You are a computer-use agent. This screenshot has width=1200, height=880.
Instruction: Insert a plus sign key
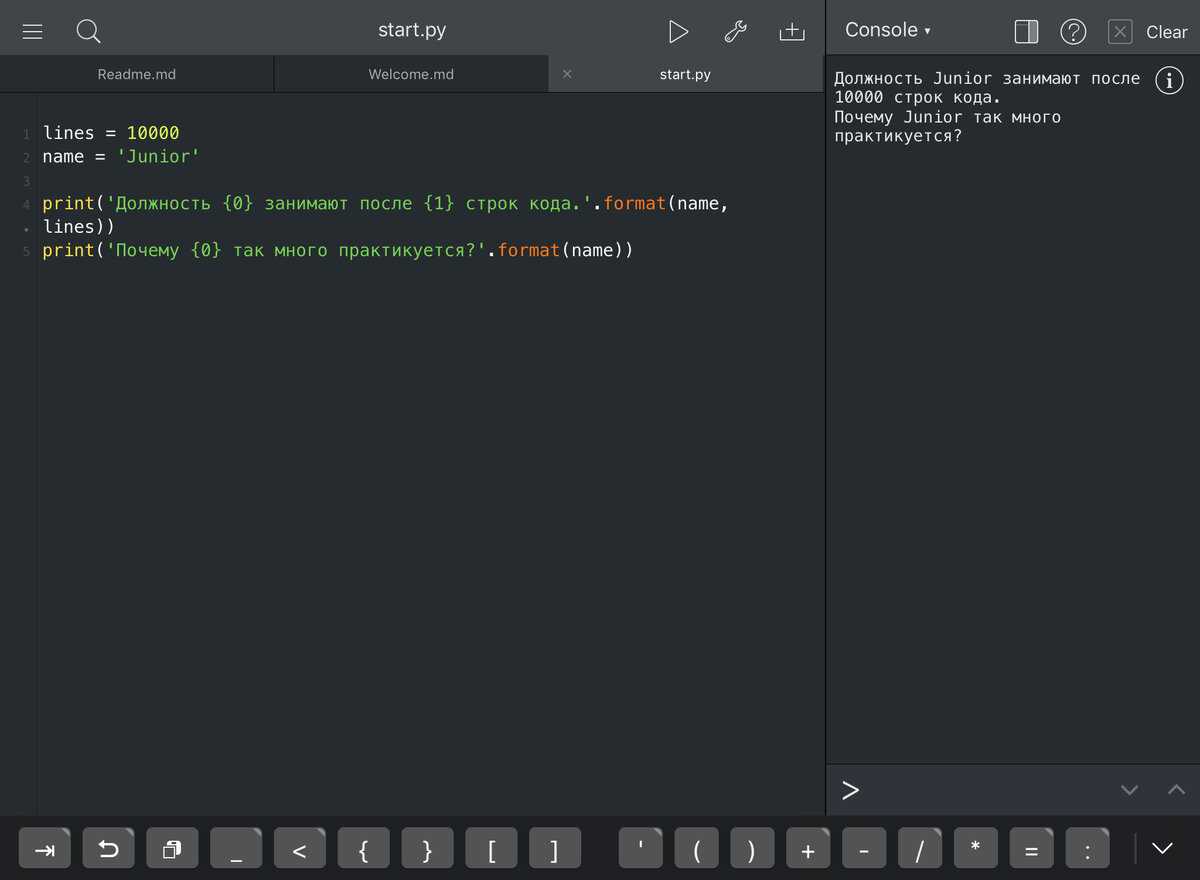(x=809, y=848)
